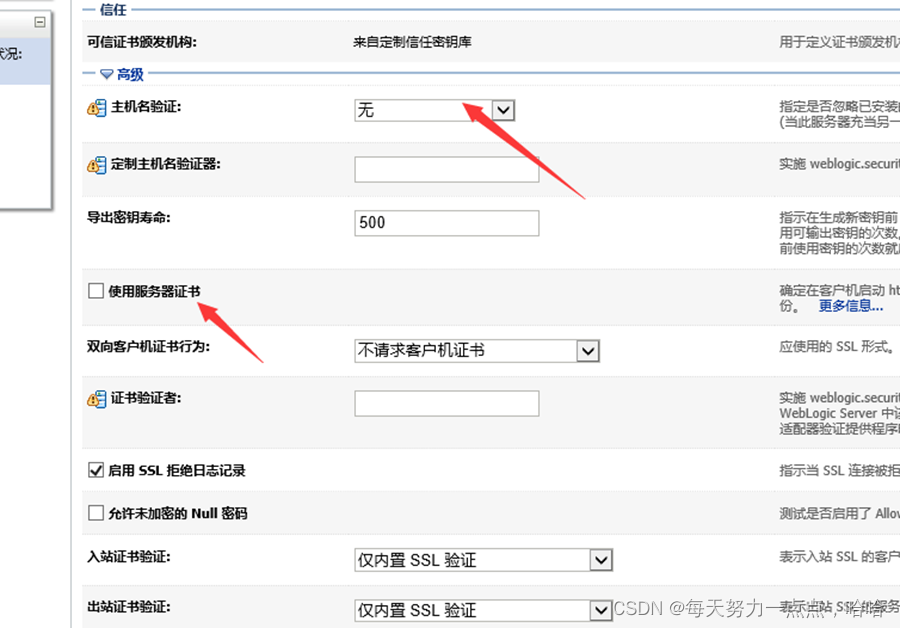Screen dimensions: 900x628
Task: Click the 导出密钥寿命 field showing 500
Action: click(x=446, y=222)
